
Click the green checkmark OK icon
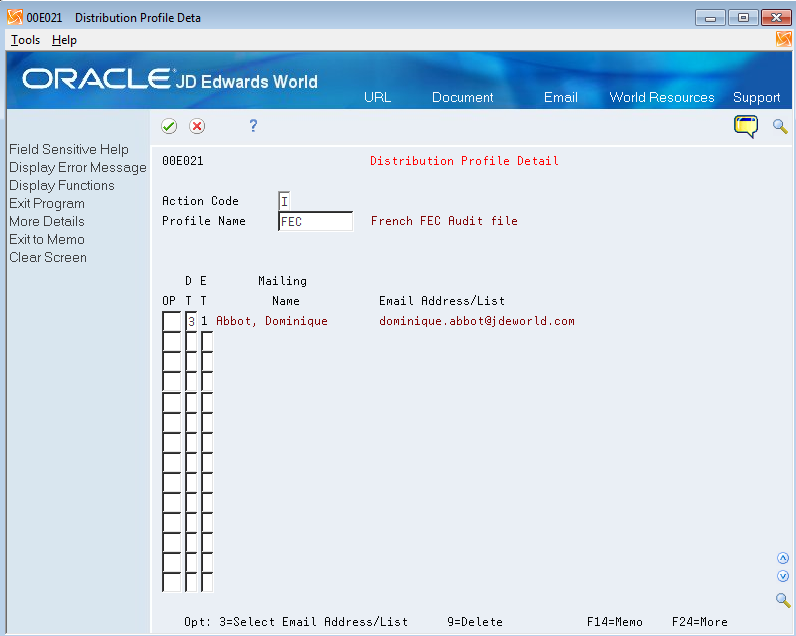[x=169, y=126]
